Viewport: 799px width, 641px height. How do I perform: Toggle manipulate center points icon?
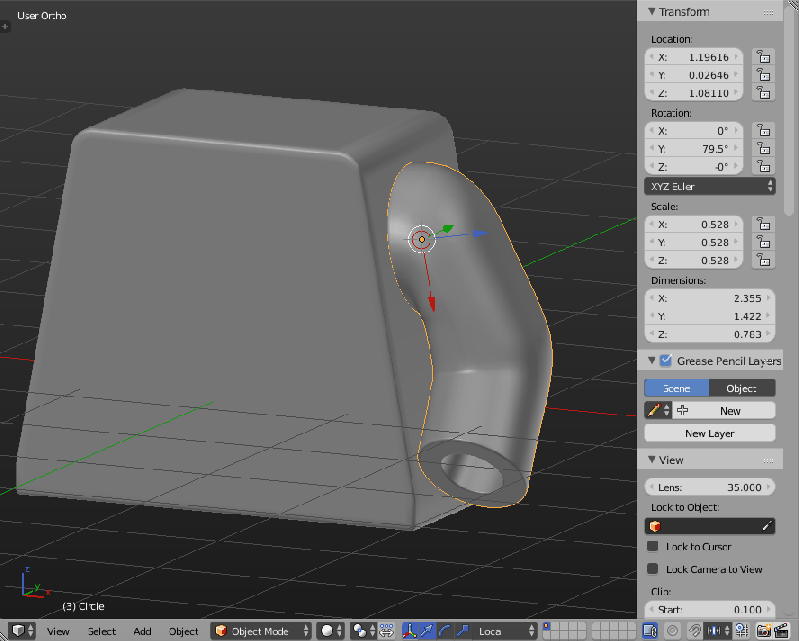pyautogui.click(x=387, y=631)
